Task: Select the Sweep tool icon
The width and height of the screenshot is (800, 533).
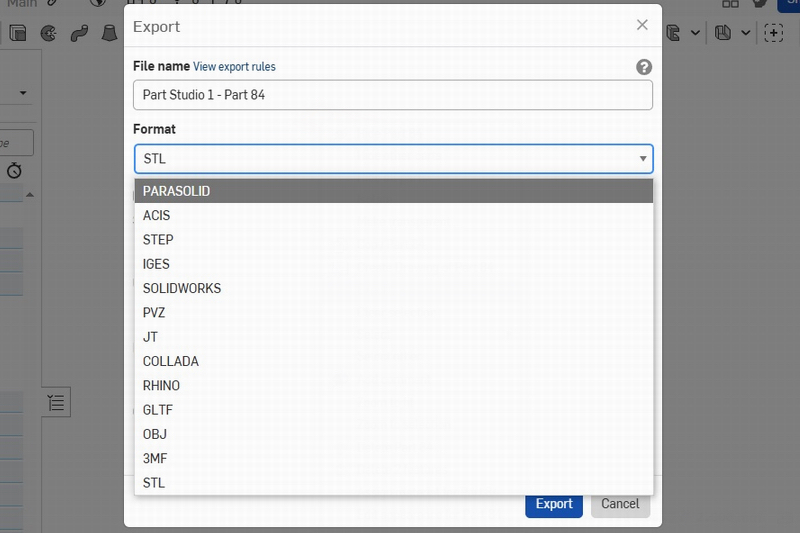Action: click(x=78, y=33)
